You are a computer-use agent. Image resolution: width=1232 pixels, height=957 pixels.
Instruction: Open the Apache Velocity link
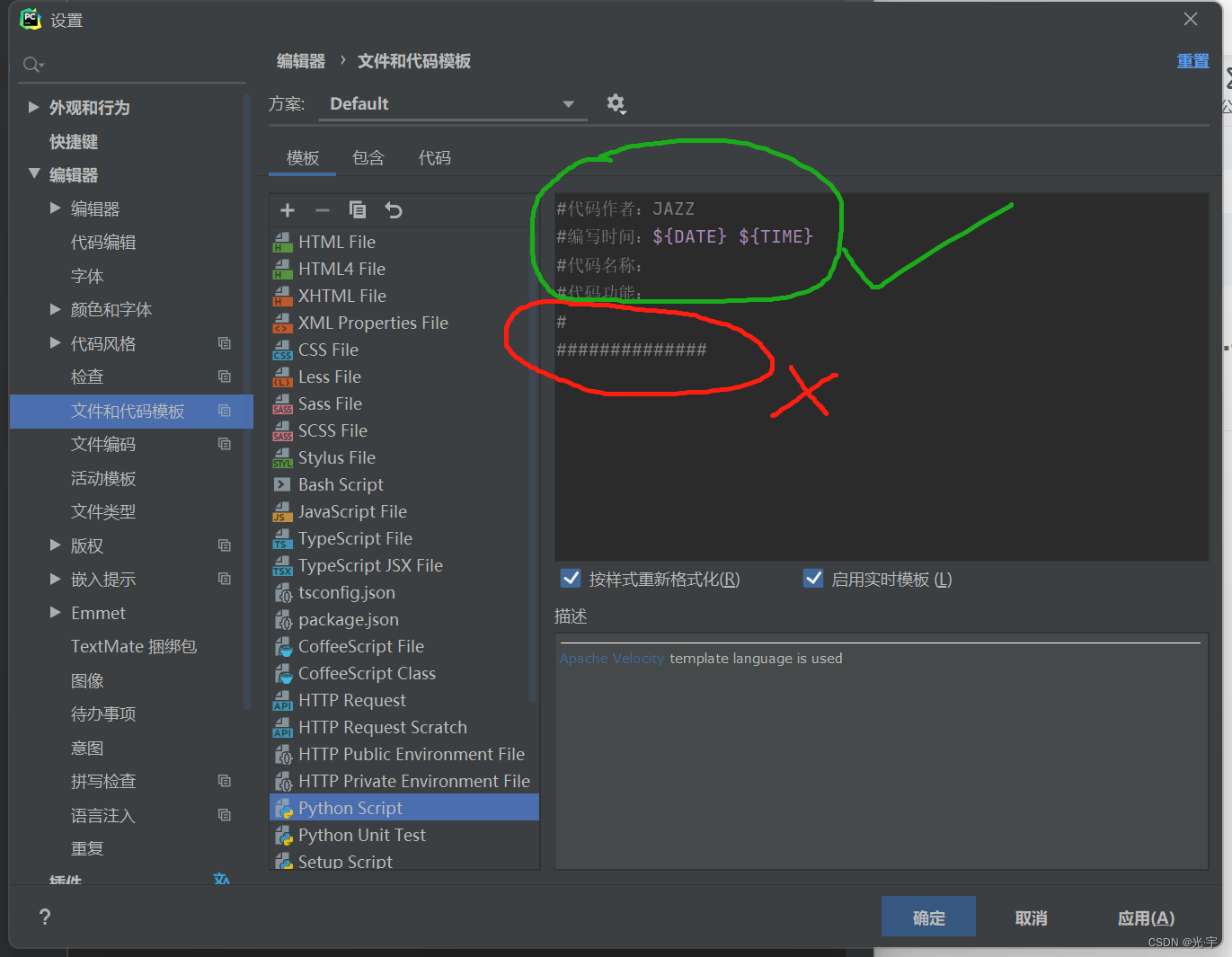click(x=612, y=658)
